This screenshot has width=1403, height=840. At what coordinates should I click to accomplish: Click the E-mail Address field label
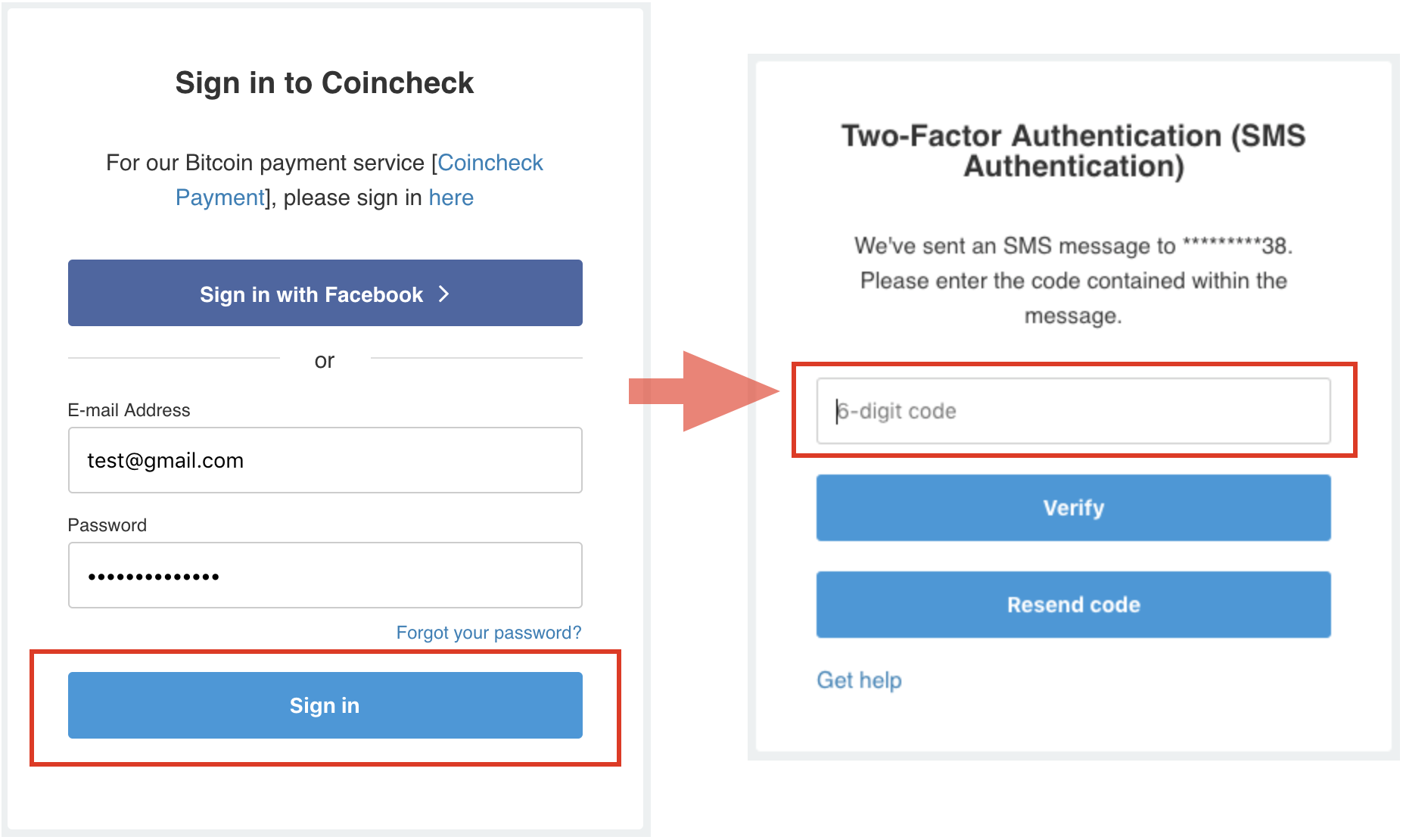(129, 410)
